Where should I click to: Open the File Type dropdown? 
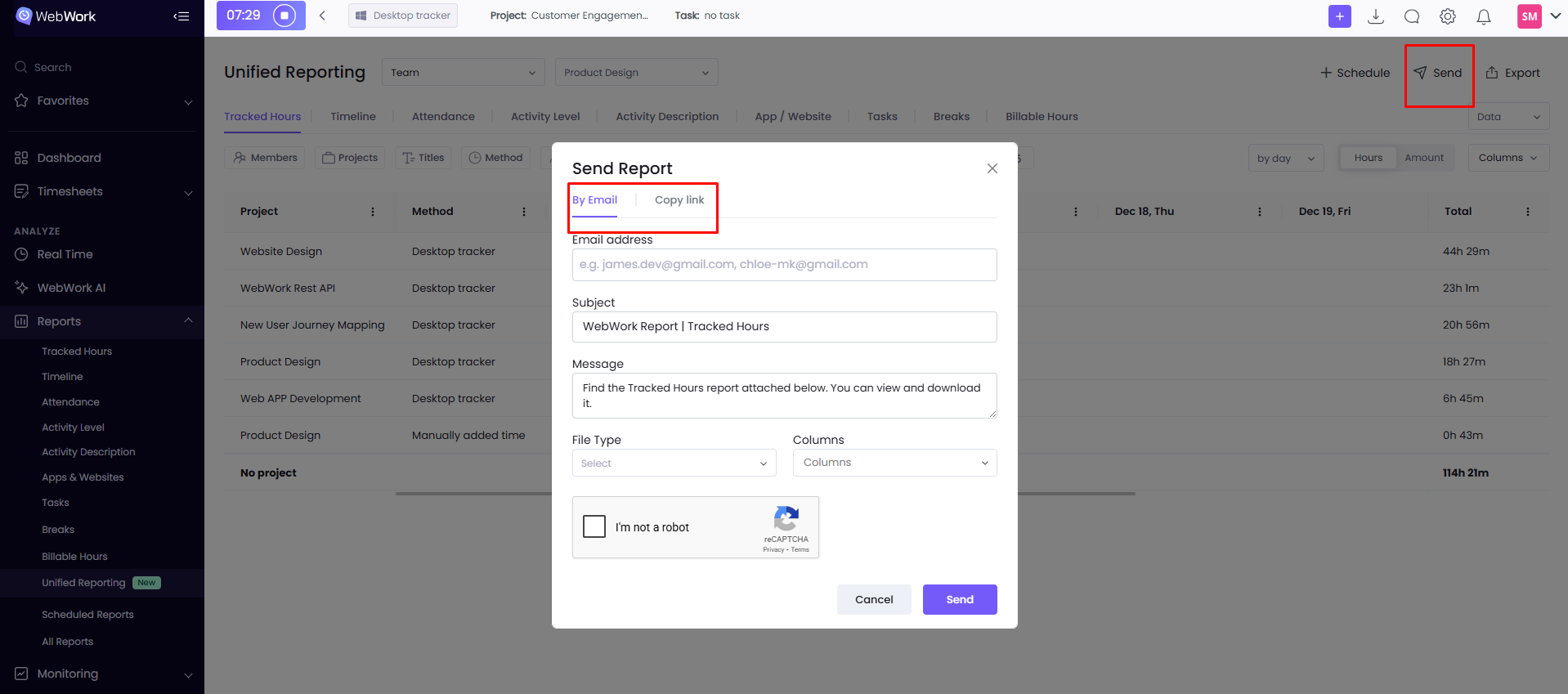[x=674, y=463]
